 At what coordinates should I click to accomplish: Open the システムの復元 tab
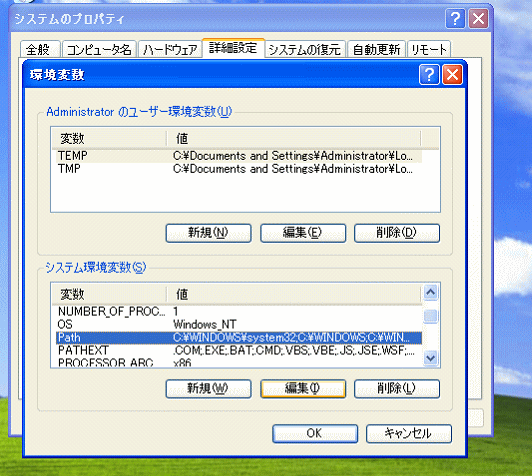click(x=305, y=50)
